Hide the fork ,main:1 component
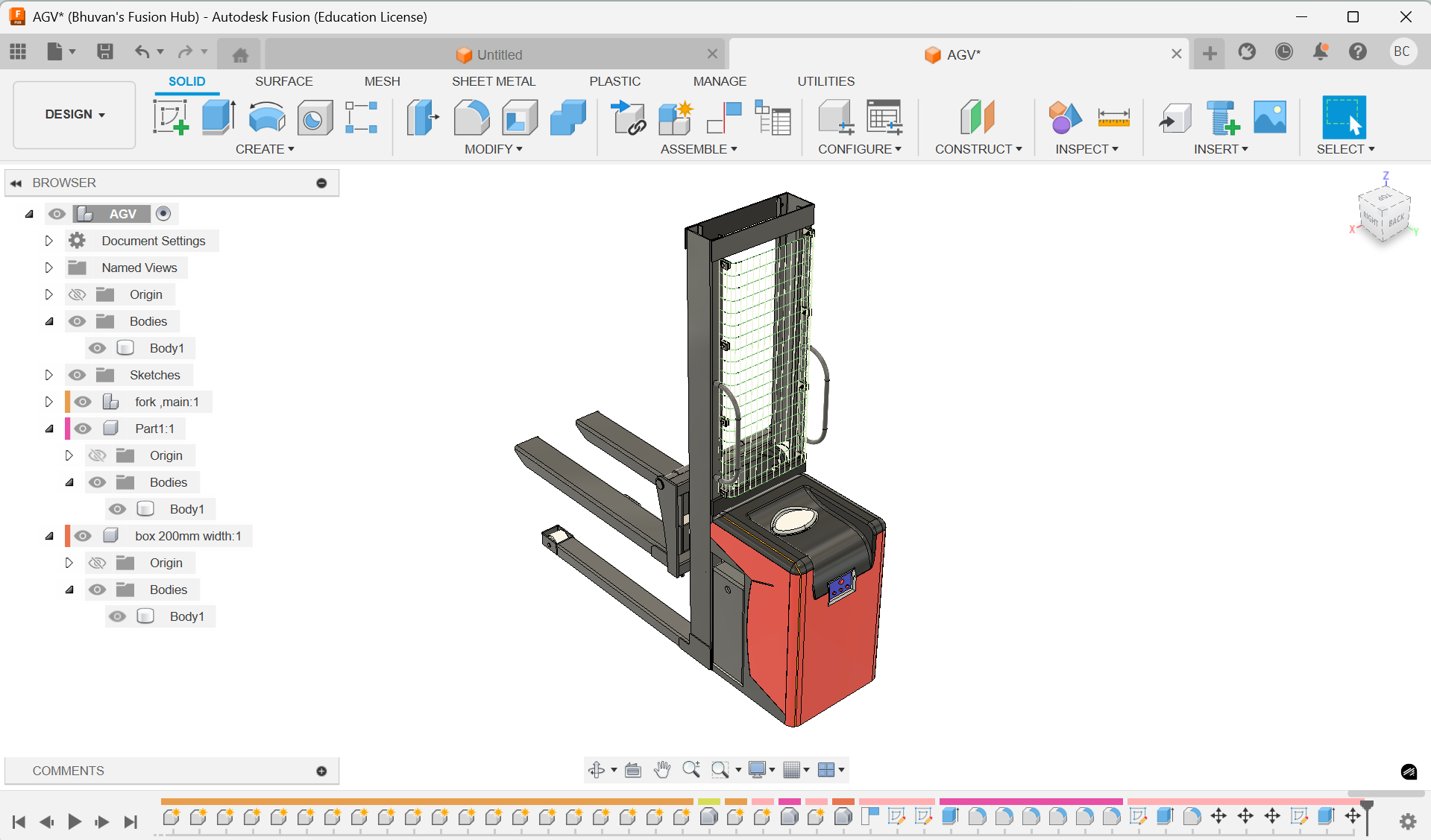The width and height of the screenshot is (1431, 840). (83, 402)
